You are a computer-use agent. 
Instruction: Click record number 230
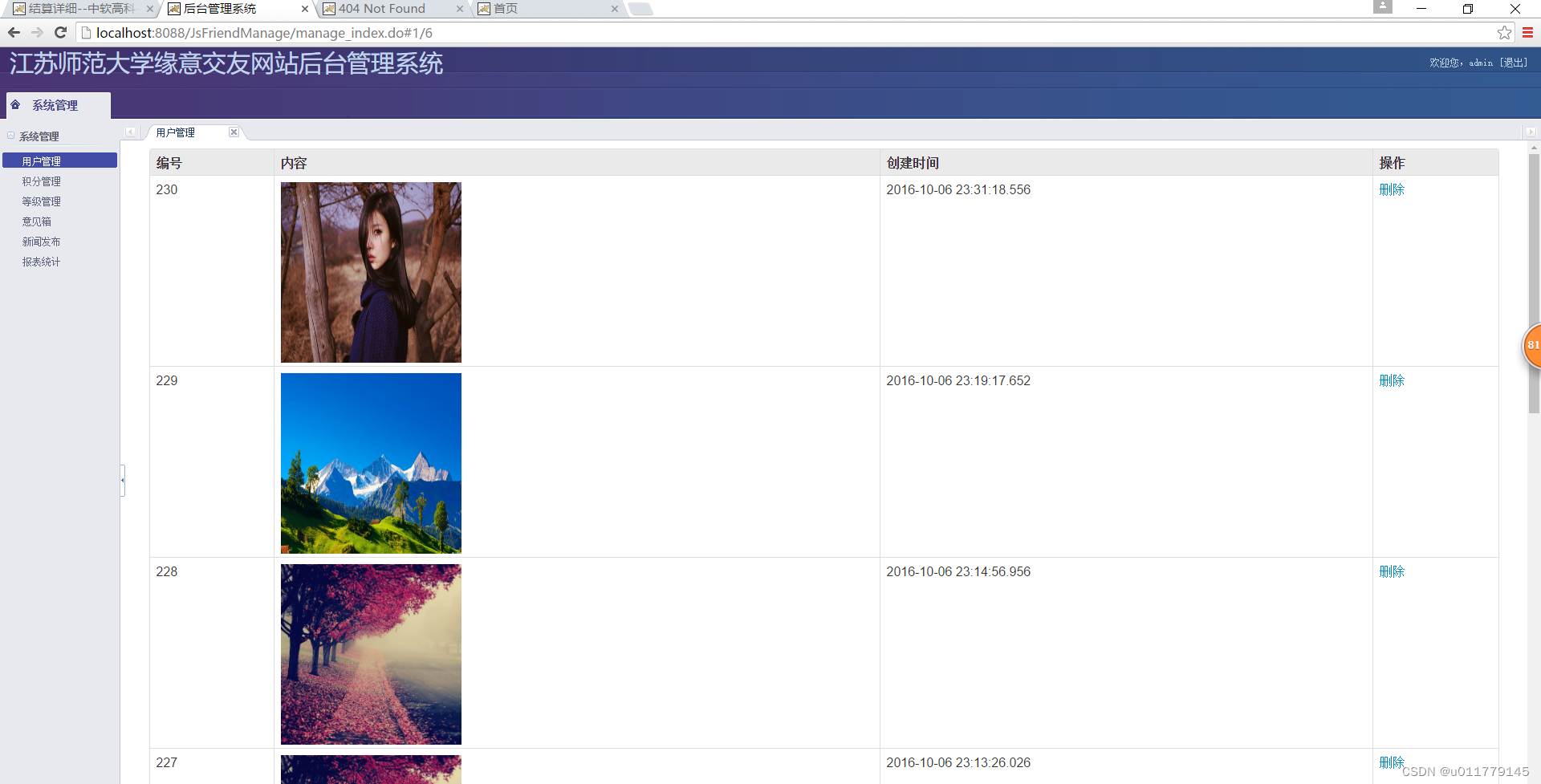click(167, 189)
